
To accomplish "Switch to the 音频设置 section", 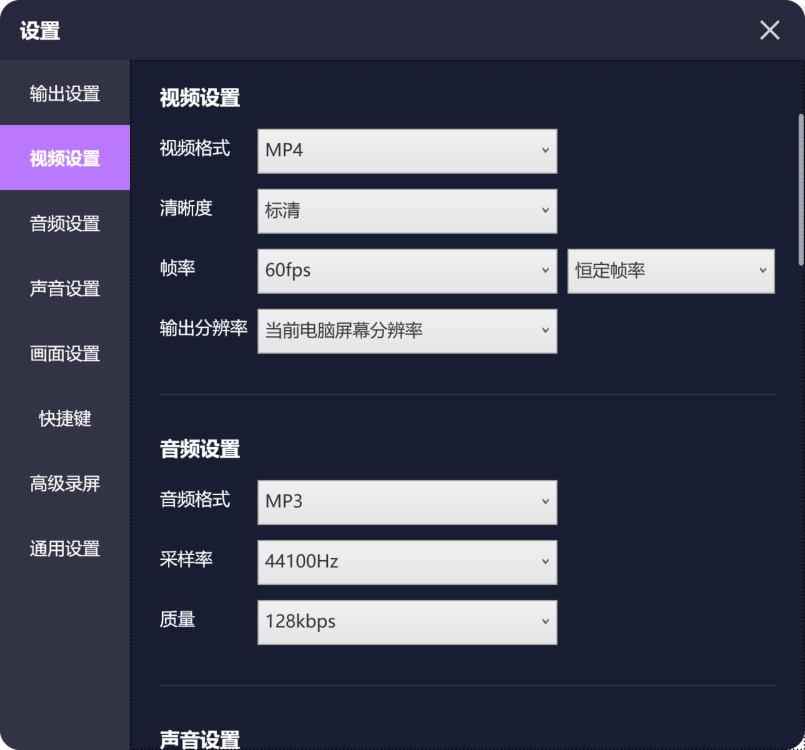I will 64,223.
